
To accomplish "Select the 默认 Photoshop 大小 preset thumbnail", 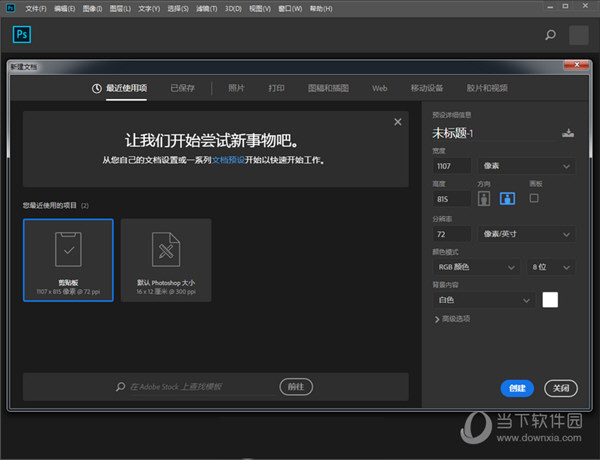I will tap(166, 260).
